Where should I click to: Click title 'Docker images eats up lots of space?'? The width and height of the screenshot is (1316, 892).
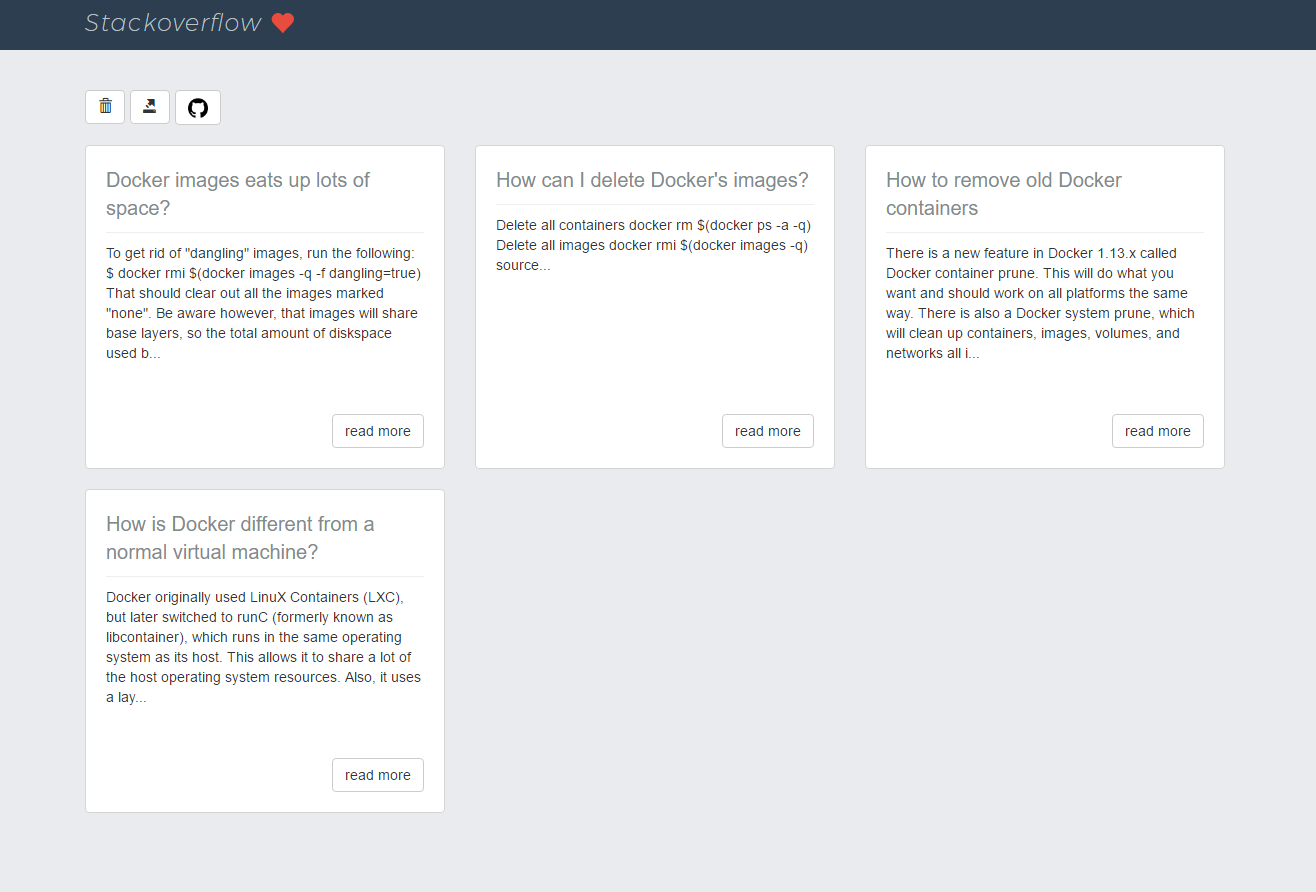point(238,194)
